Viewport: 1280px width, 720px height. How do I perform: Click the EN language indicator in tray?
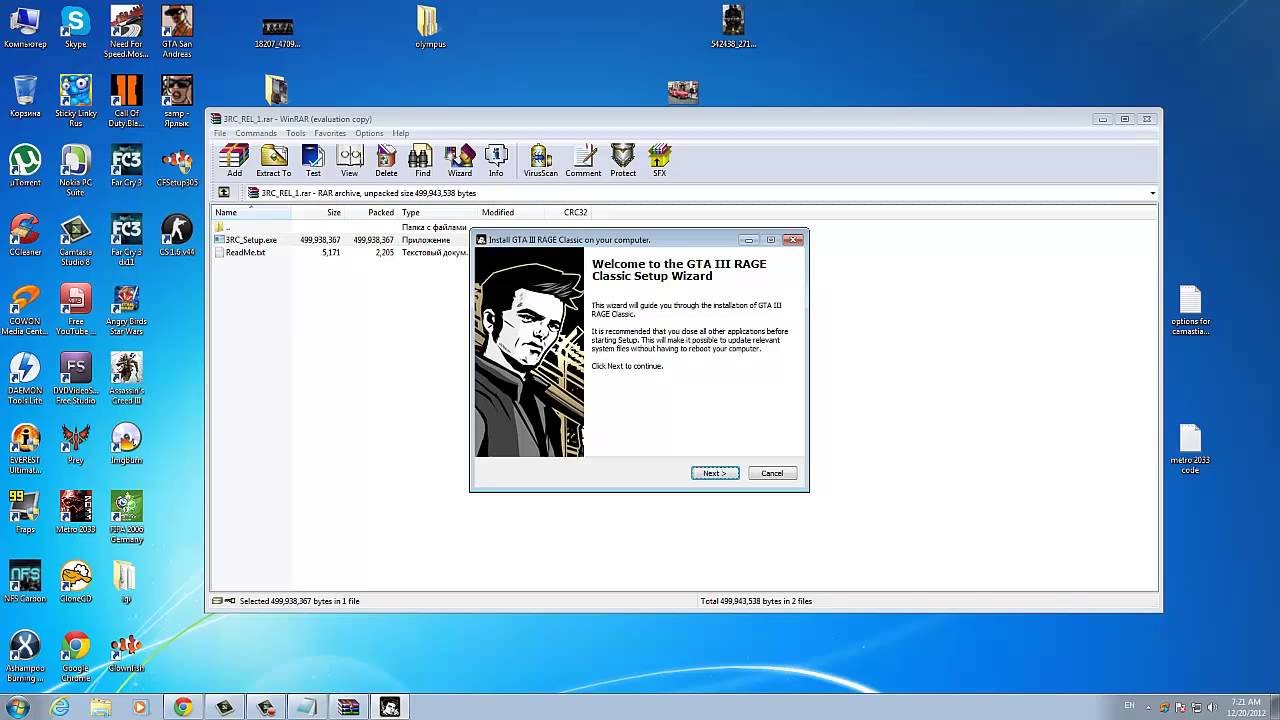click(1129, 706)
